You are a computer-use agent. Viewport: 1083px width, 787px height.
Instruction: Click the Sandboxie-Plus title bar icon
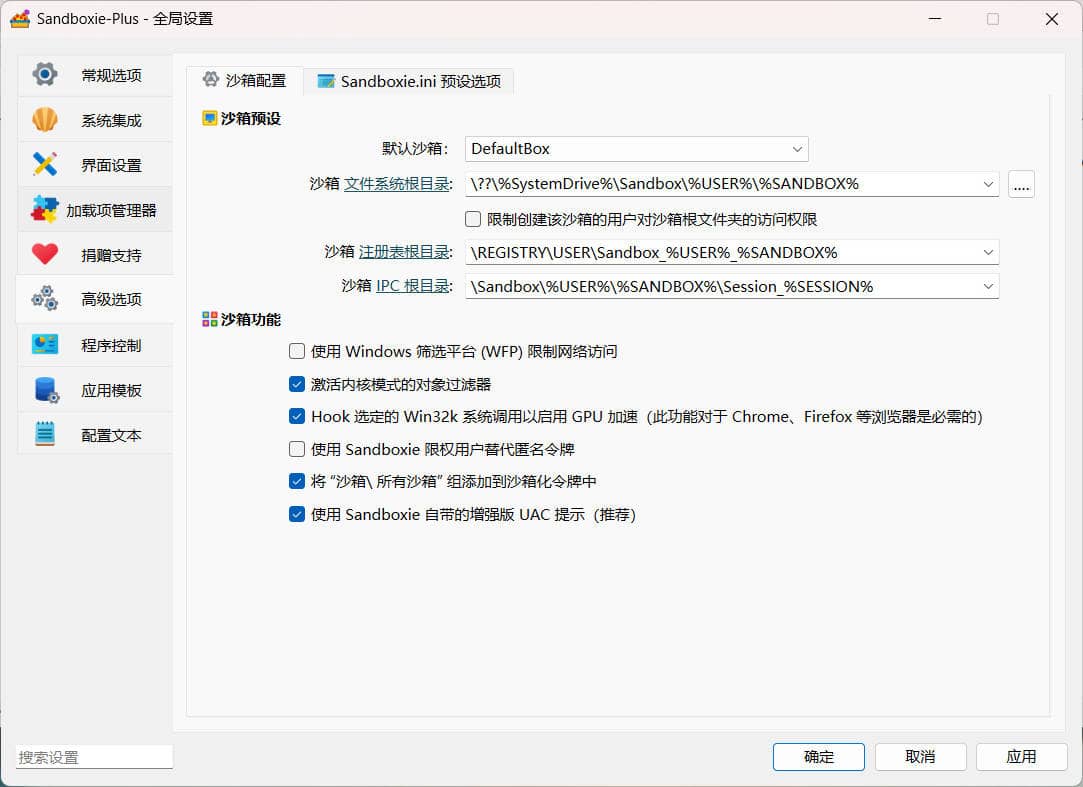[20, 19]
